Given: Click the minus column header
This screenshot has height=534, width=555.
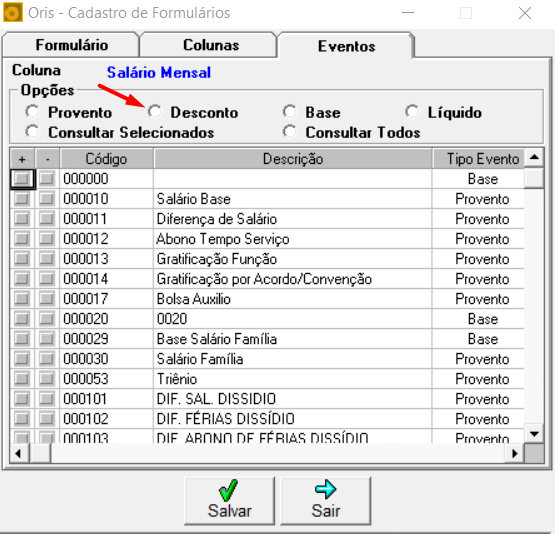Looking at the screenshot, I should [47, 159].
